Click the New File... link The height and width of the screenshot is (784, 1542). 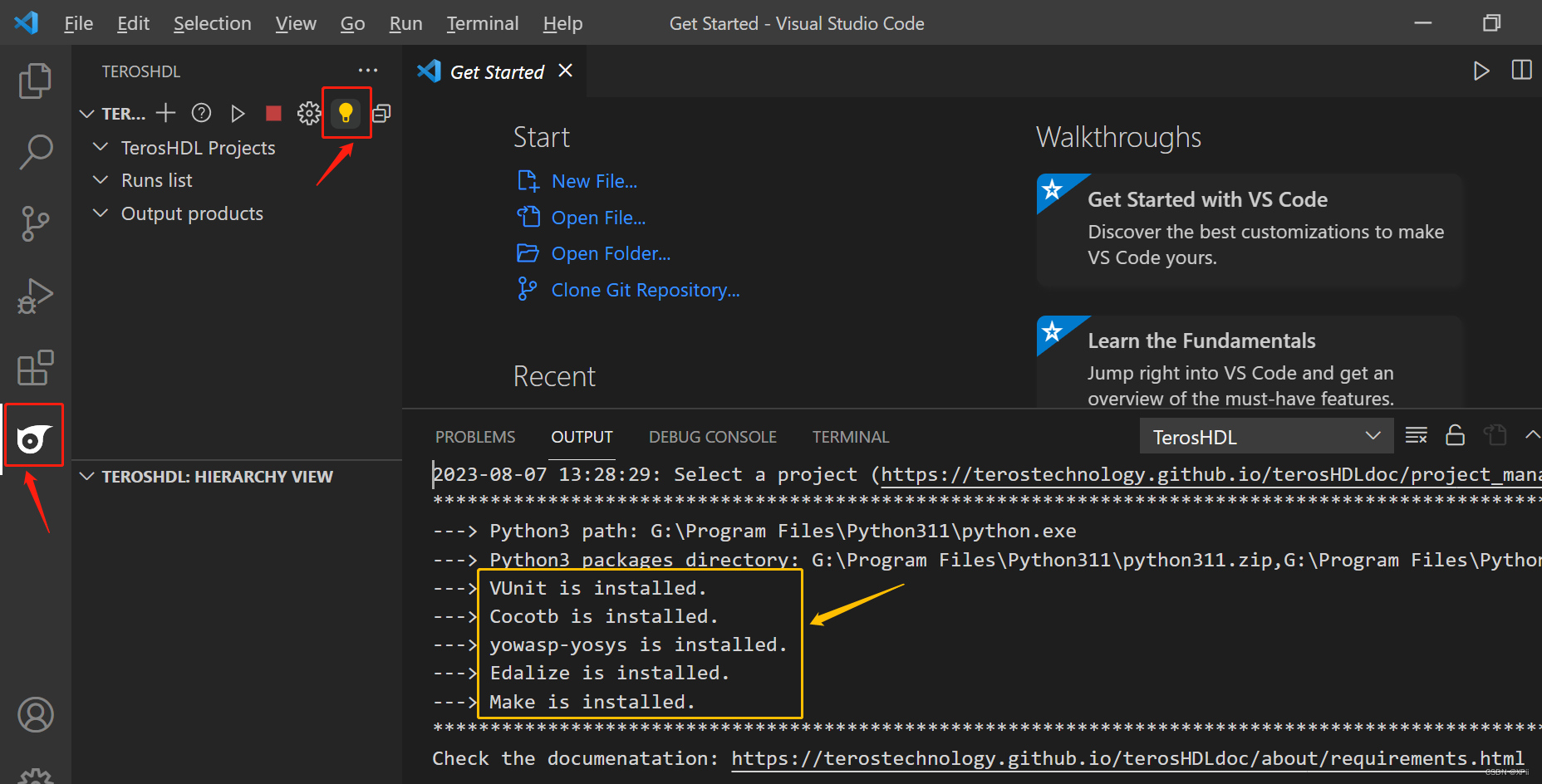pos(594,181)
